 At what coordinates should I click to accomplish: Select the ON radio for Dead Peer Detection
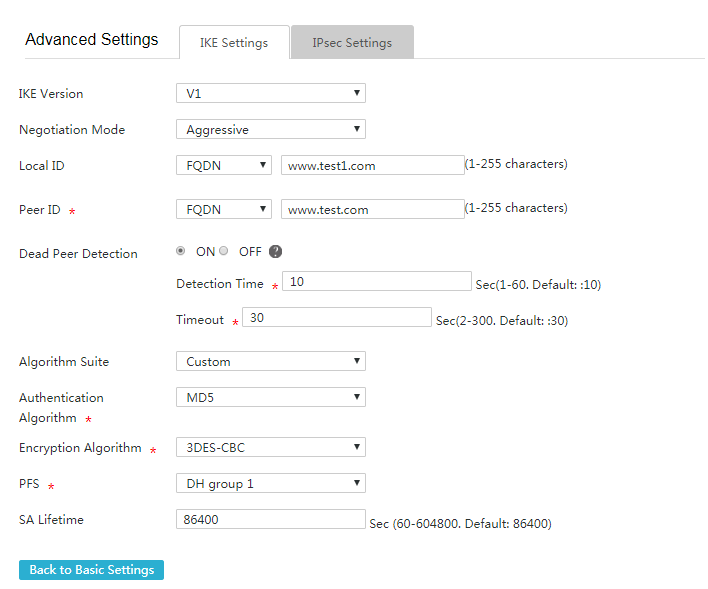coord(181,251)
